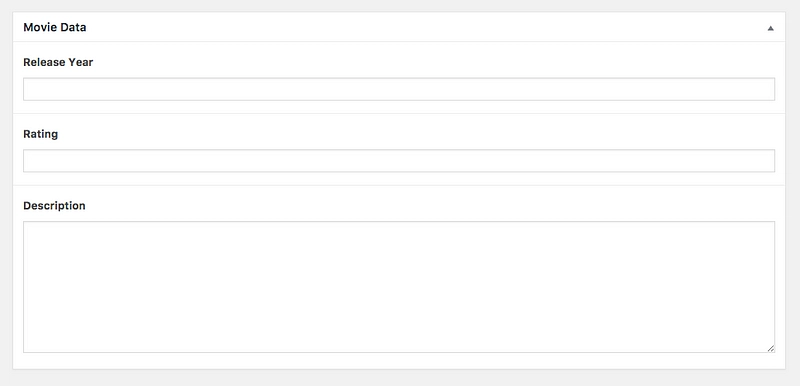
Task: Click the diagonal resize handle in Description
Action: tap(770, 348)
